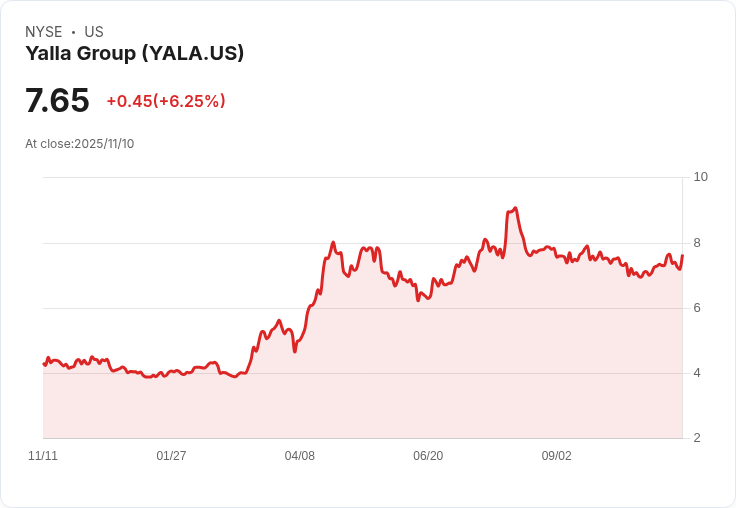The image size is (736, 508).
Task: Select the 09/02 date on the time axis
Action: click(x=557, y=456)
